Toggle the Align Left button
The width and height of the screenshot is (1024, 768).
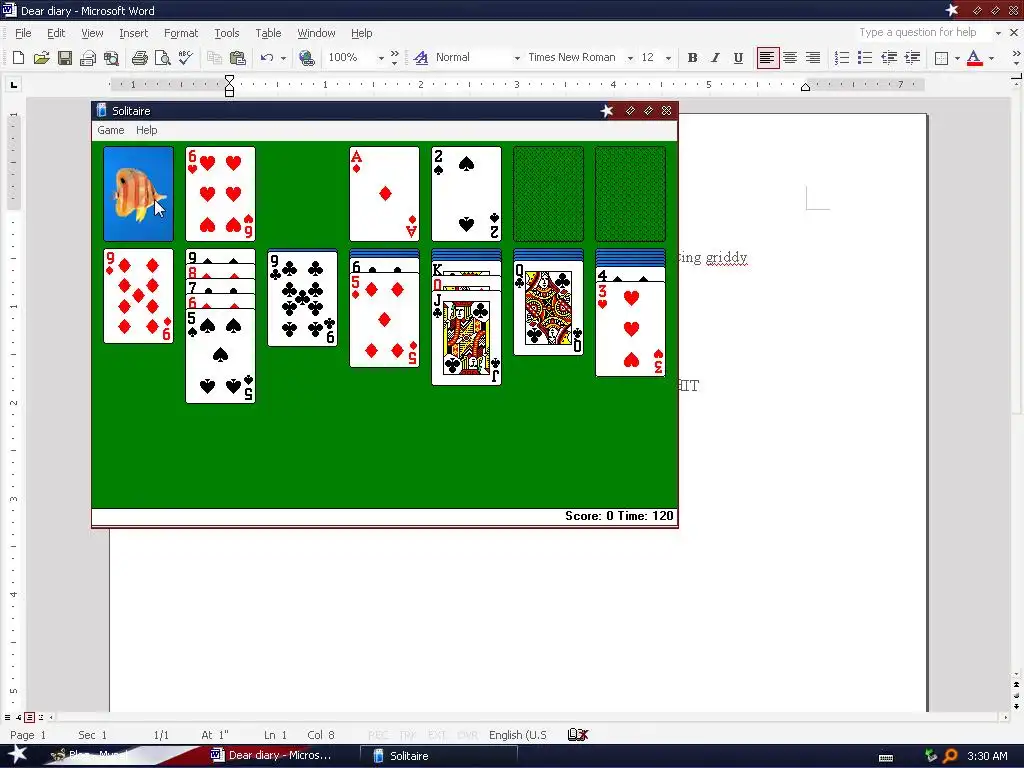coord(767,57)
